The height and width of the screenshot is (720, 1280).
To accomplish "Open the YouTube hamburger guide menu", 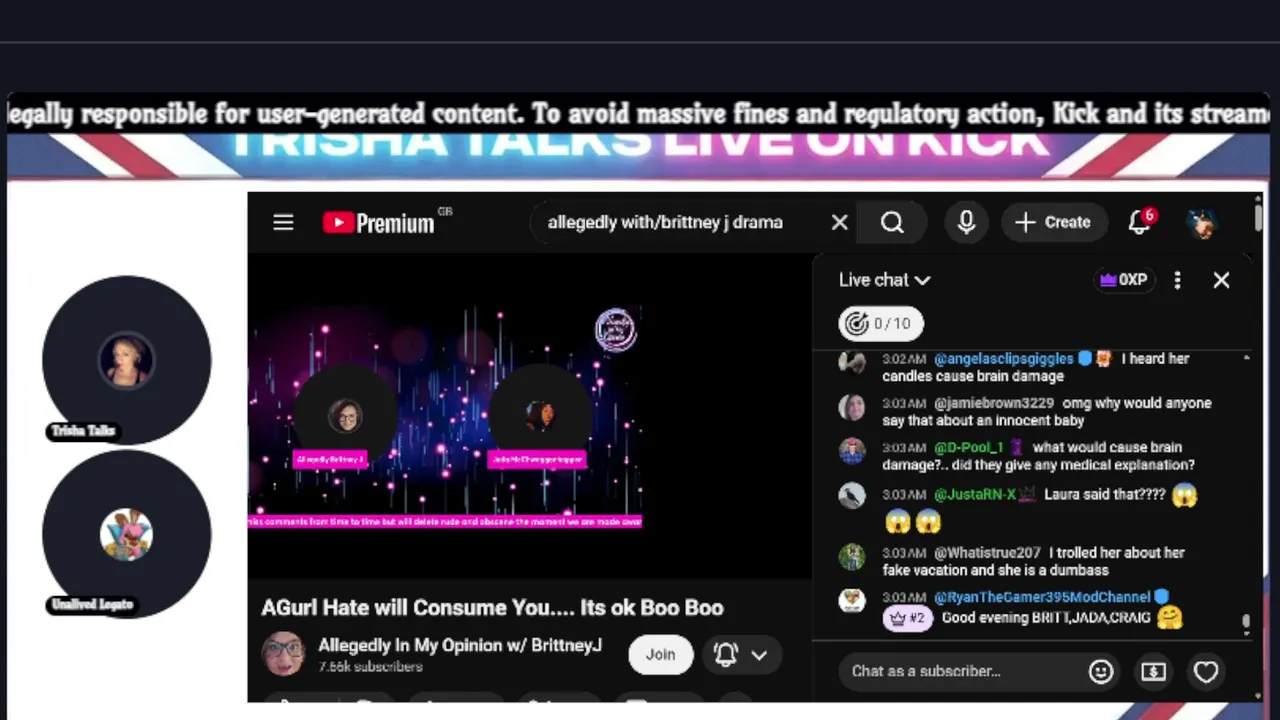I will click(x=283, y=222).
